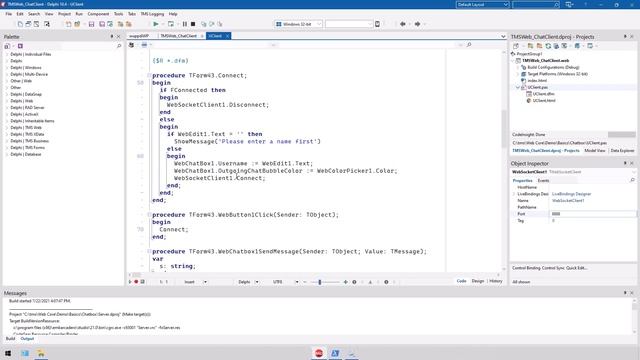The image size is (640, 360).
Task: Open the Data Explorer tab
Action: (622, 151)
